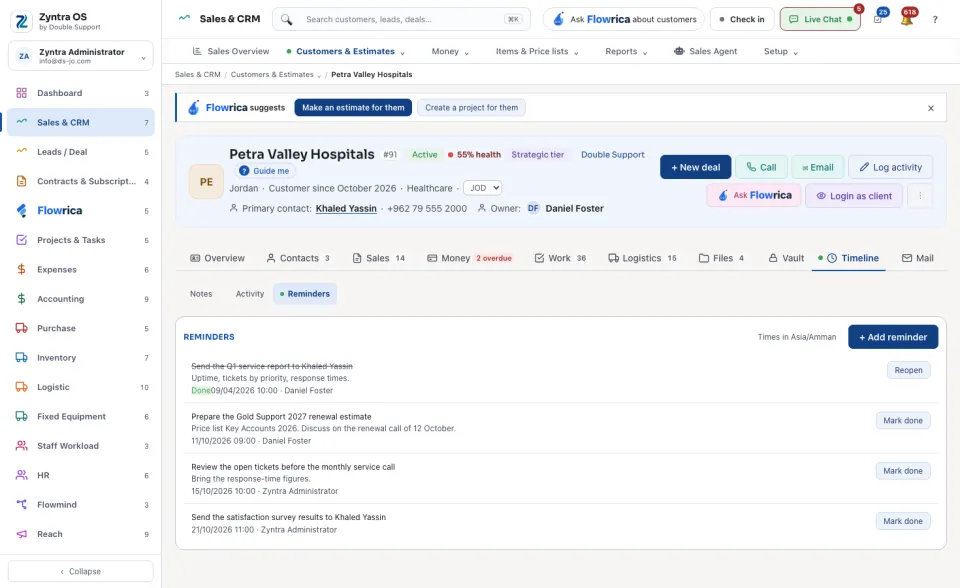This screenshot has width=960, height=588.
Task: Click Login as client
Action: 854,196
